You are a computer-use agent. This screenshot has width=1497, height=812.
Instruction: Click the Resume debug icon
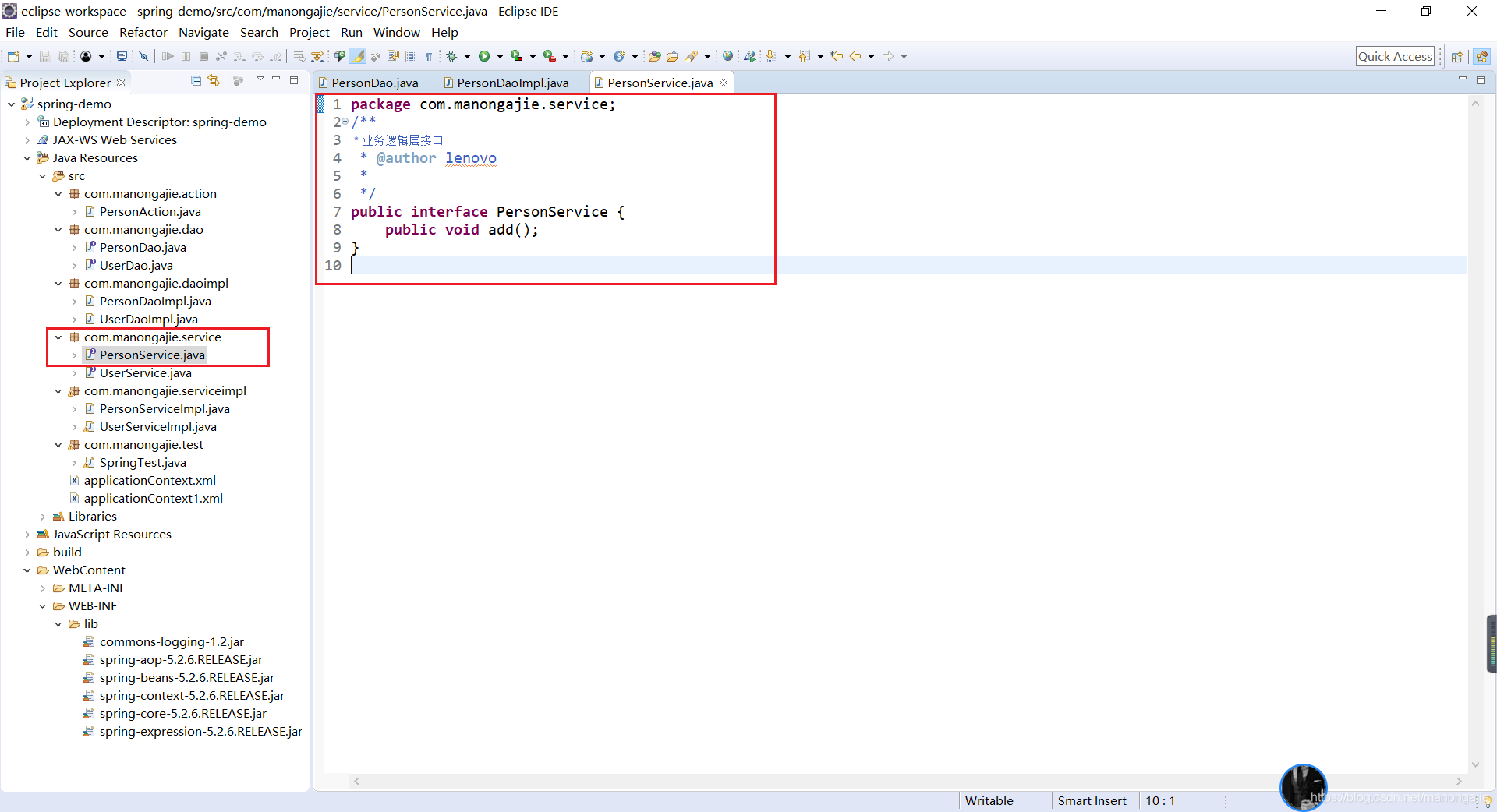tap(168, 56)
